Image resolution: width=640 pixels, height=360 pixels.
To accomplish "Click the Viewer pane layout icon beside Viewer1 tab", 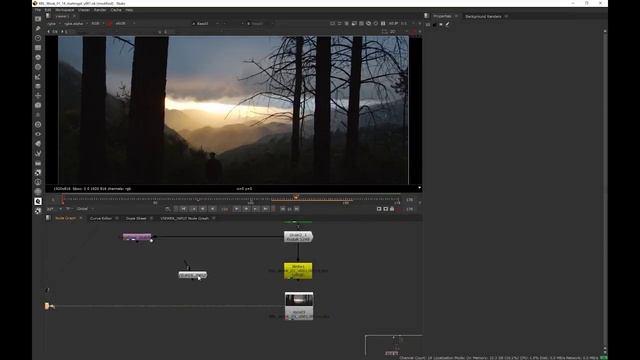I will click(x=48, y=16).
